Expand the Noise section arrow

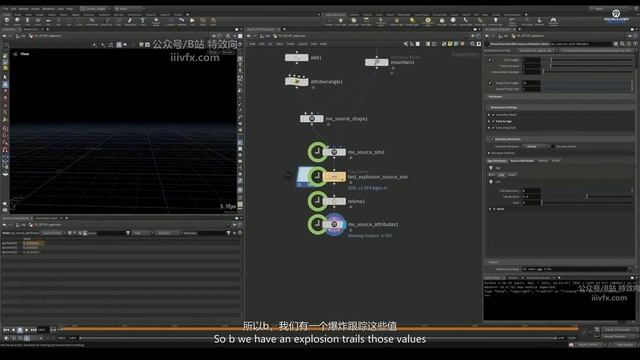pyautogui.click(x=490, y=209)
